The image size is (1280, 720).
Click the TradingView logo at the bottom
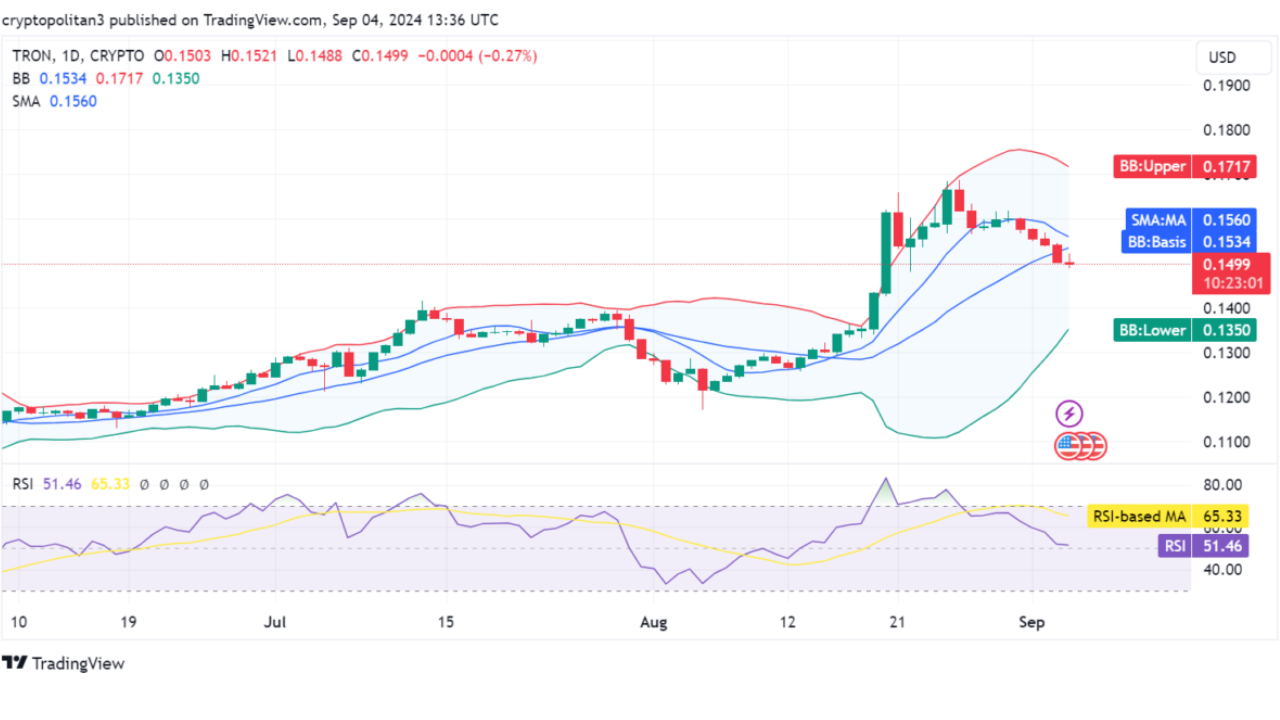click(x=63, y=663)
